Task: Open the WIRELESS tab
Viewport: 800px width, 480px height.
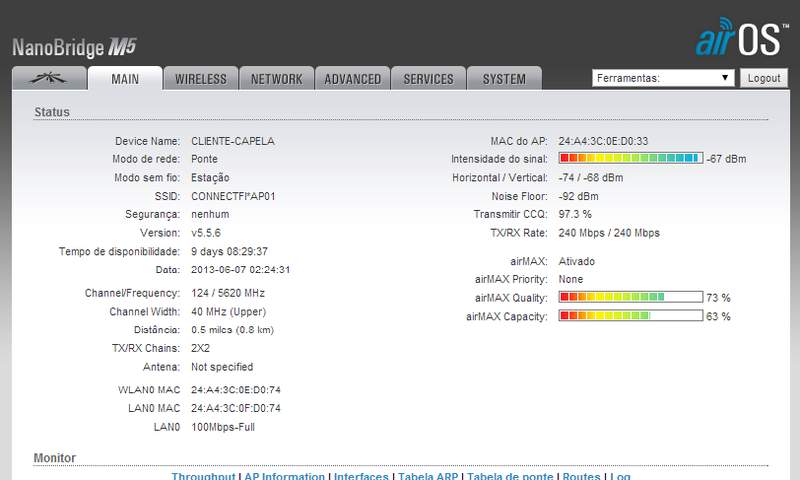Action: (x=201, y=79)
